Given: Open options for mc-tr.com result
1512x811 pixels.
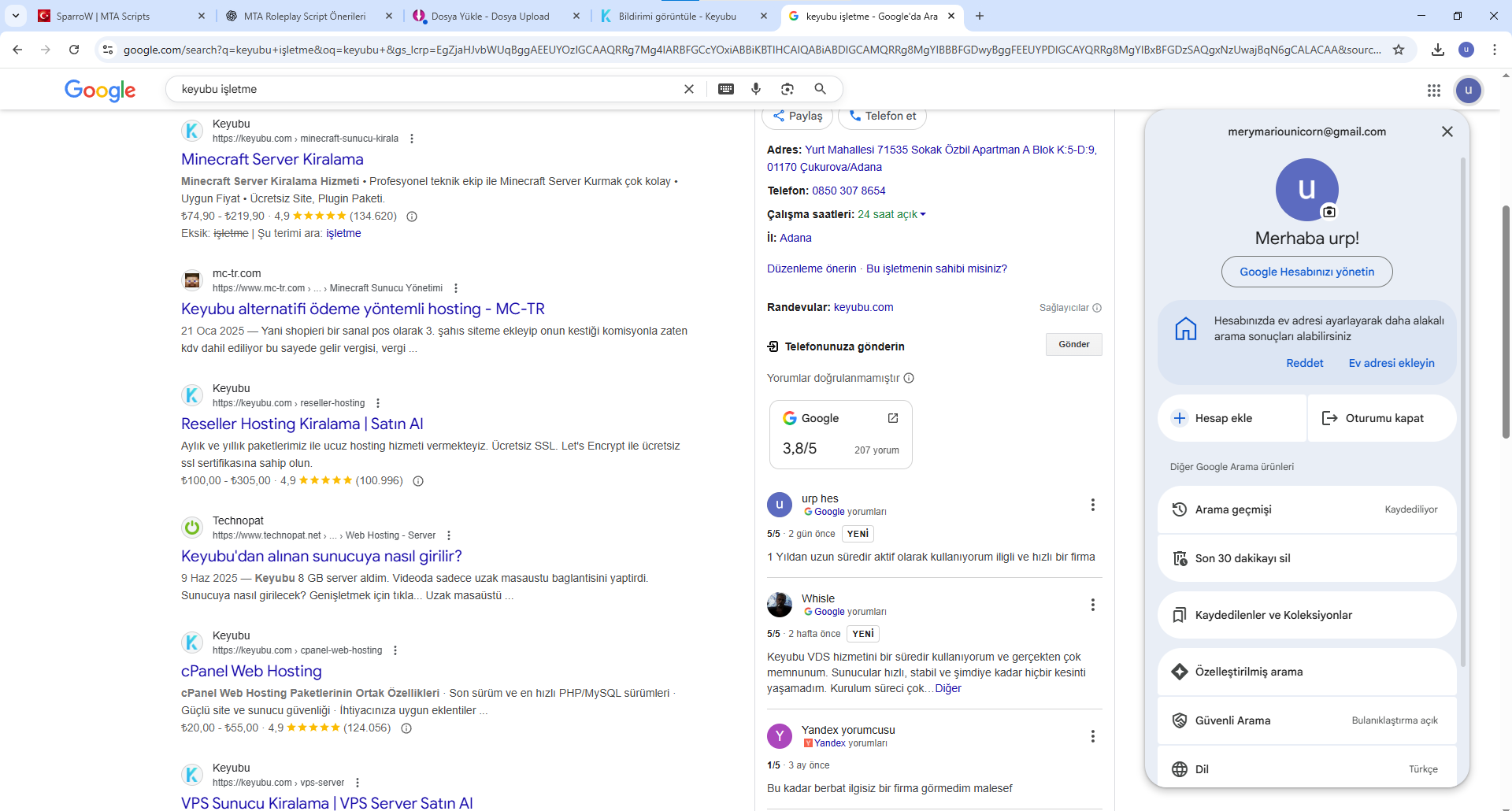Looking at the screenshot, I should point(456,288).
